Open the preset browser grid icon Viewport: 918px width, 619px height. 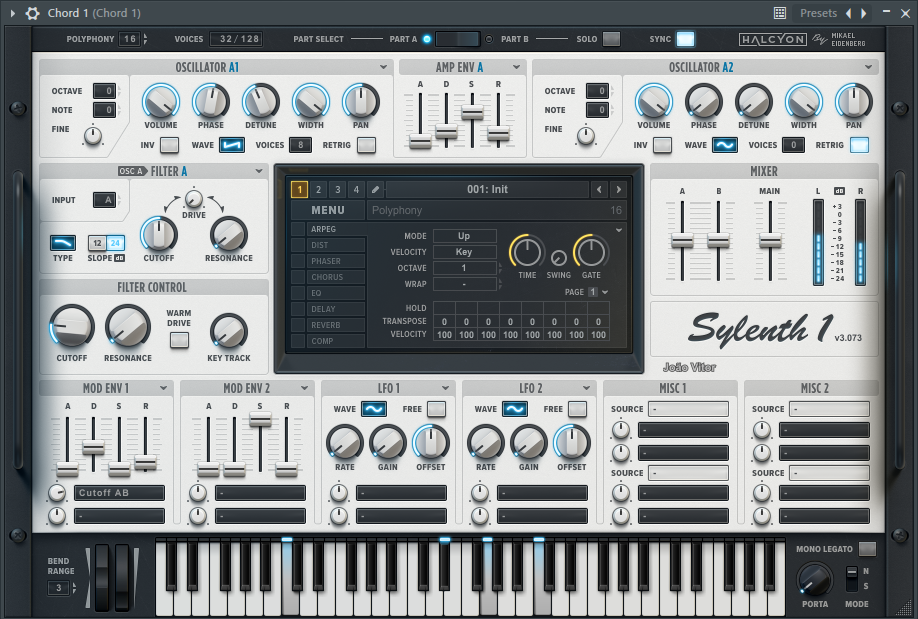[779, 13]
